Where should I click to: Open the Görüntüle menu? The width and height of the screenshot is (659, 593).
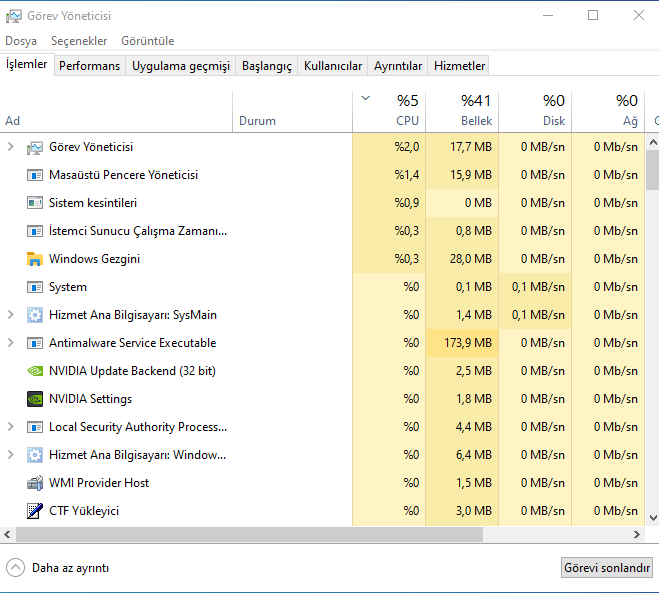point(148,41)
